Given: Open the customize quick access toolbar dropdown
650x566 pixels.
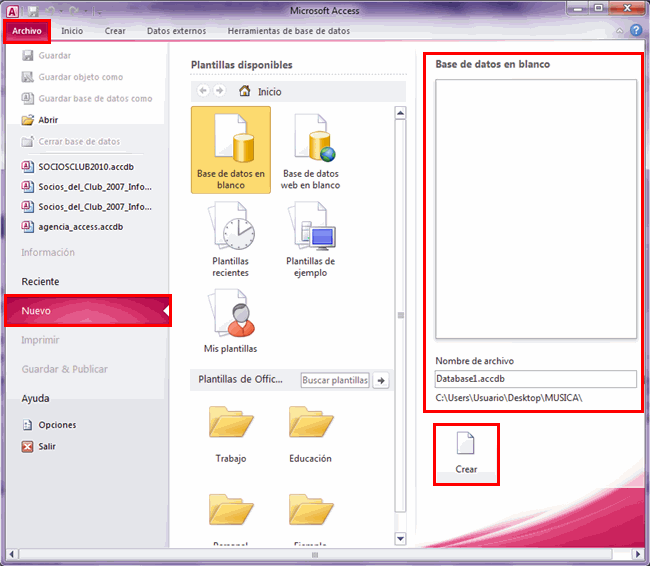Looking at the screenshot, I should click(x=99, y=12).
